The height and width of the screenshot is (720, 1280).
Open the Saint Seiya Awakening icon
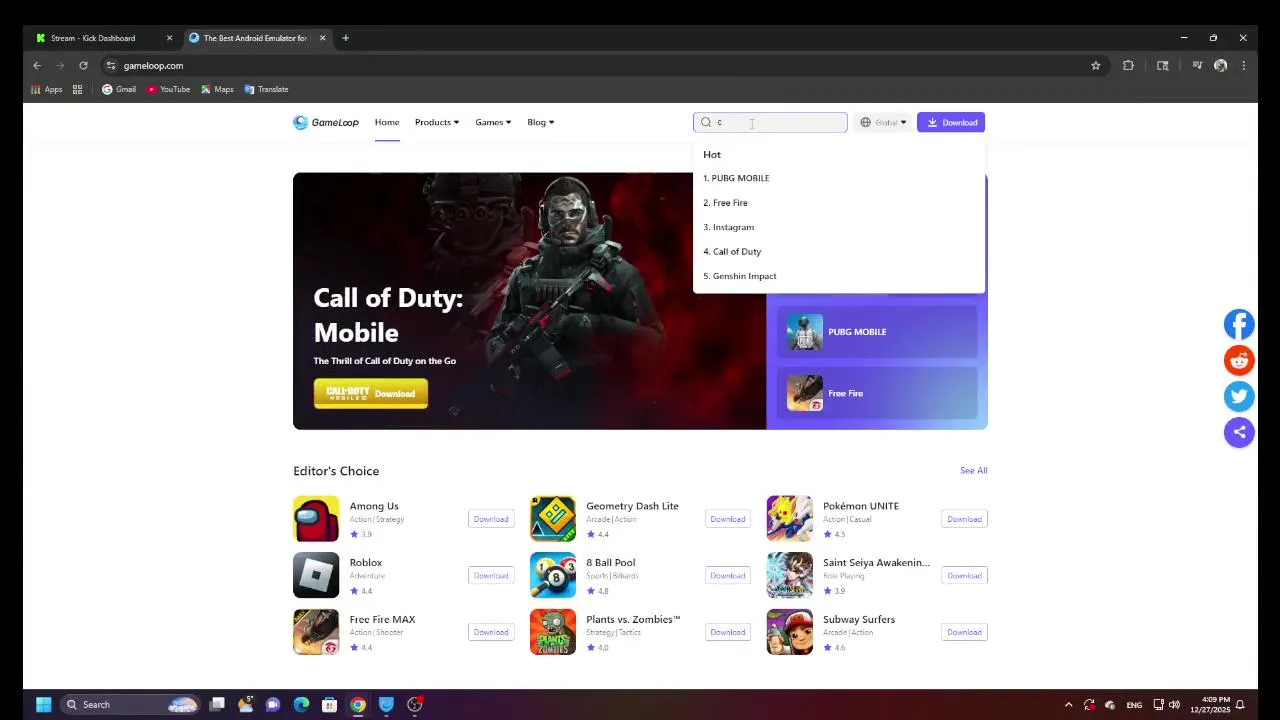pyautogui.click(x=789, y=575)
